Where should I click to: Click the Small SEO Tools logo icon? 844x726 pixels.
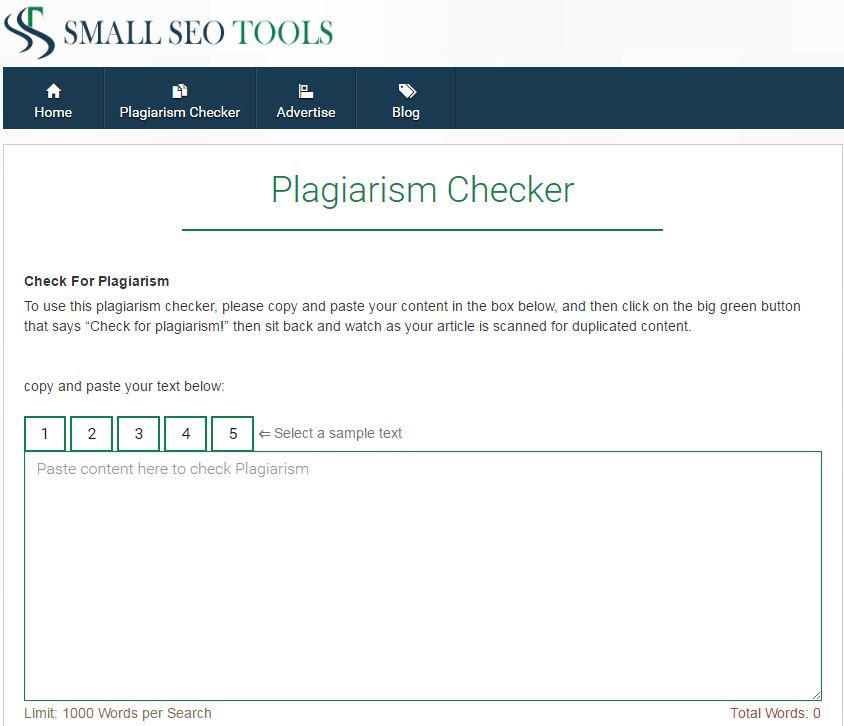click(x=30, y=30)
